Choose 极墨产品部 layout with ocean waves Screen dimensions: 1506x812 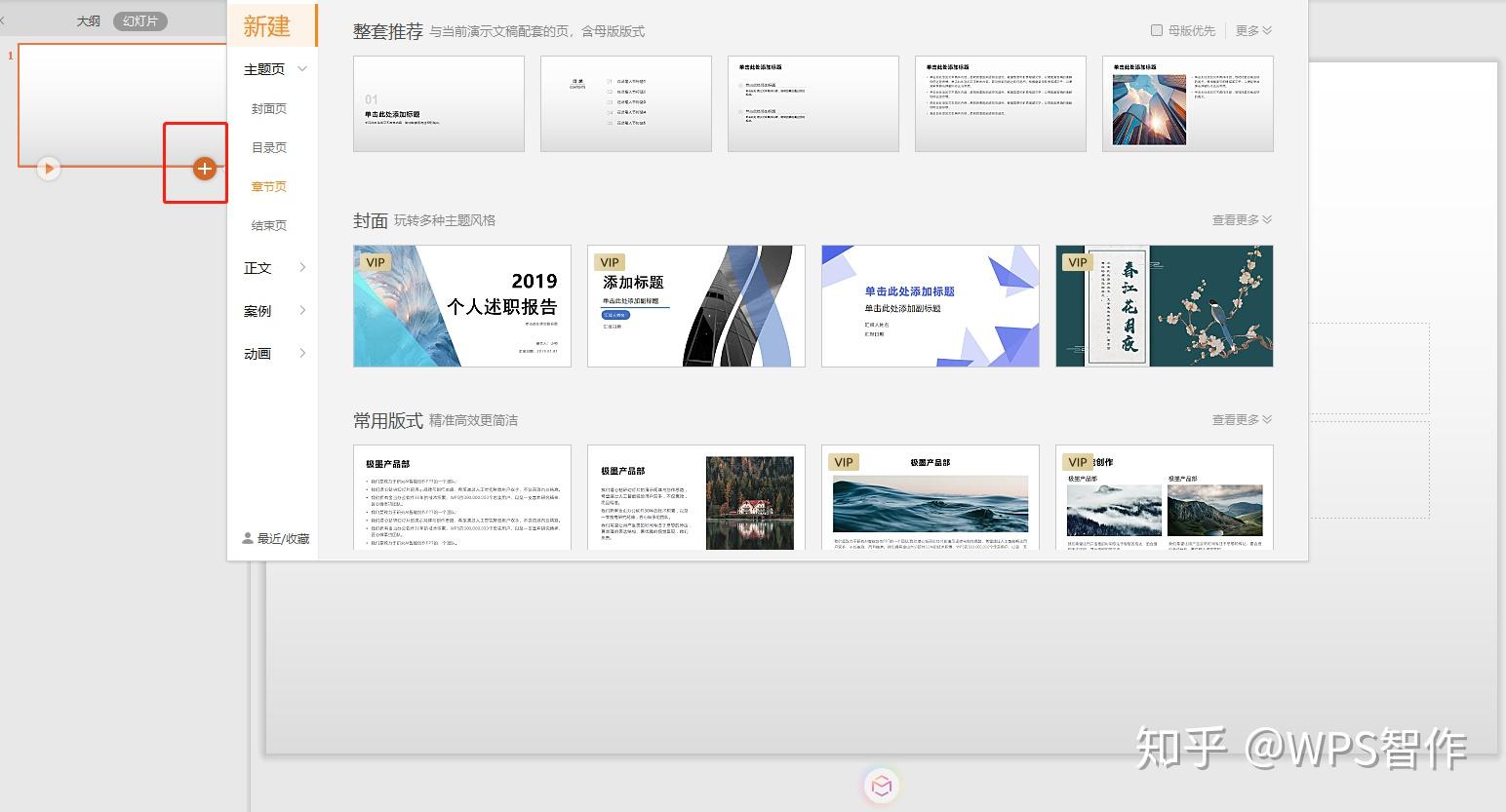click(x=931, y=497)
